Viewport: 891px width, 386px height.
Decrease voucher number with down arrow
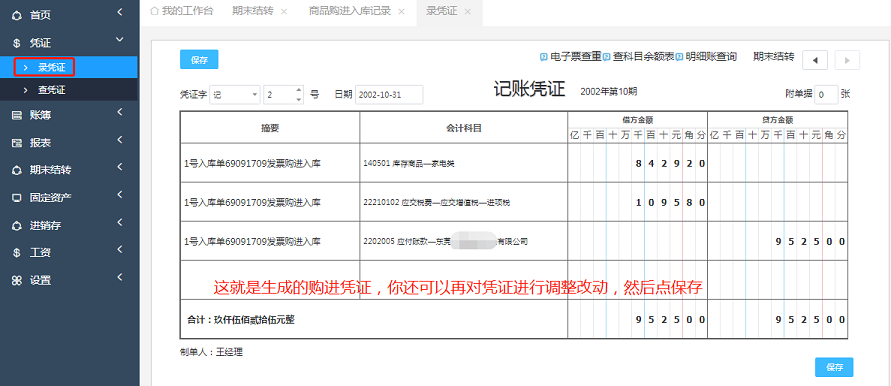299,99
